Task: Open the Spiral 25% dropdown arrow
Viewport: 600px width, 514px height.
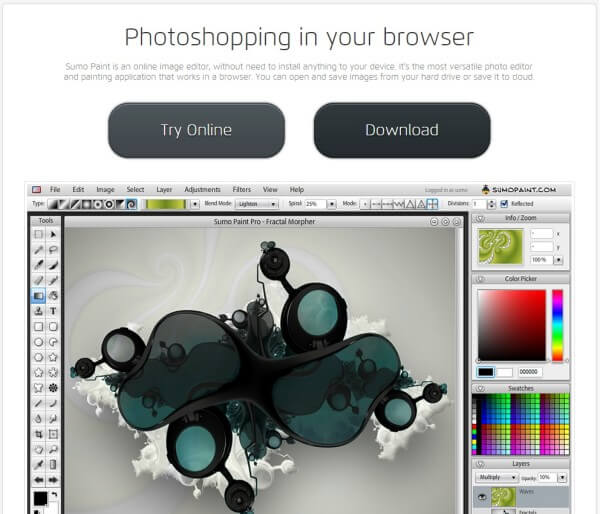Action: (x=332, y=204)
